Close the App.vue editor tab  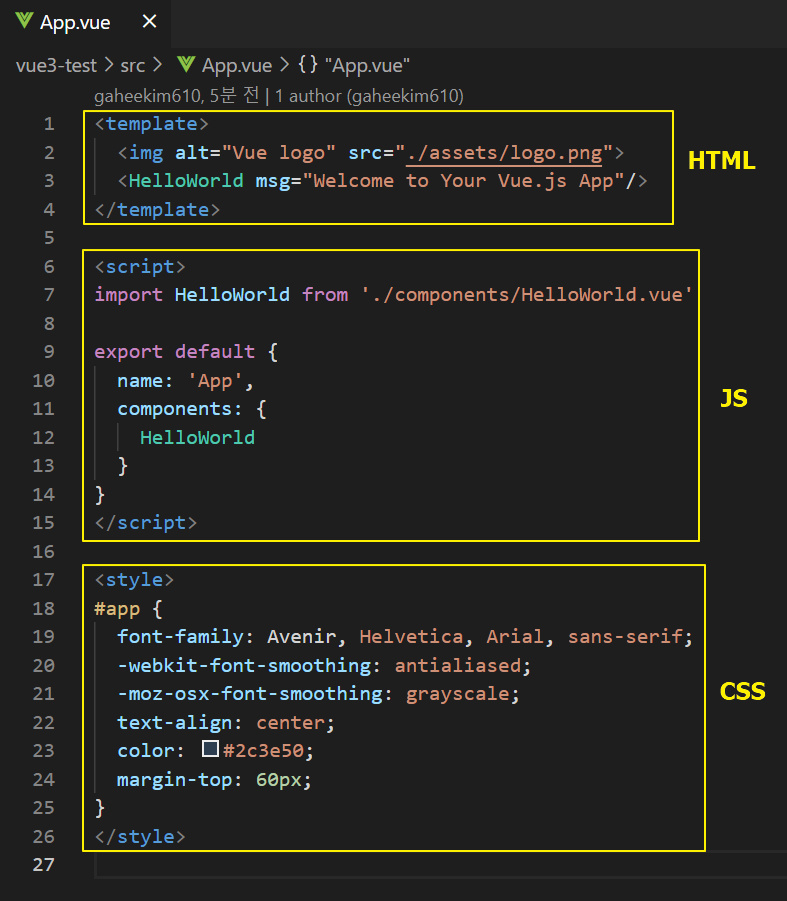click(x=149, y=22)
